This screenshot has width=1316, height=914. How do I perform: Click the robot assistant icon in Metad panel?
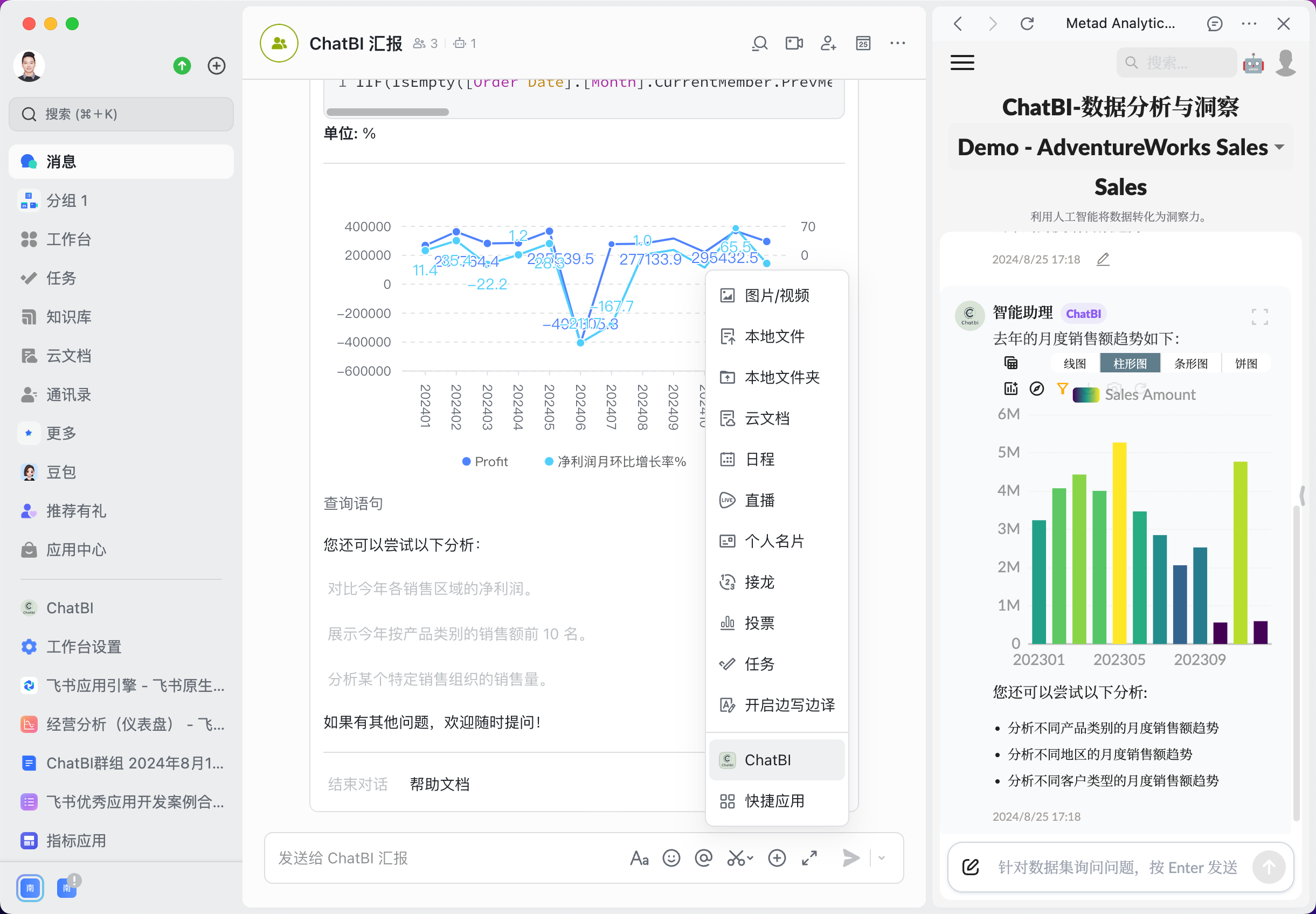tap(1253, 63)
